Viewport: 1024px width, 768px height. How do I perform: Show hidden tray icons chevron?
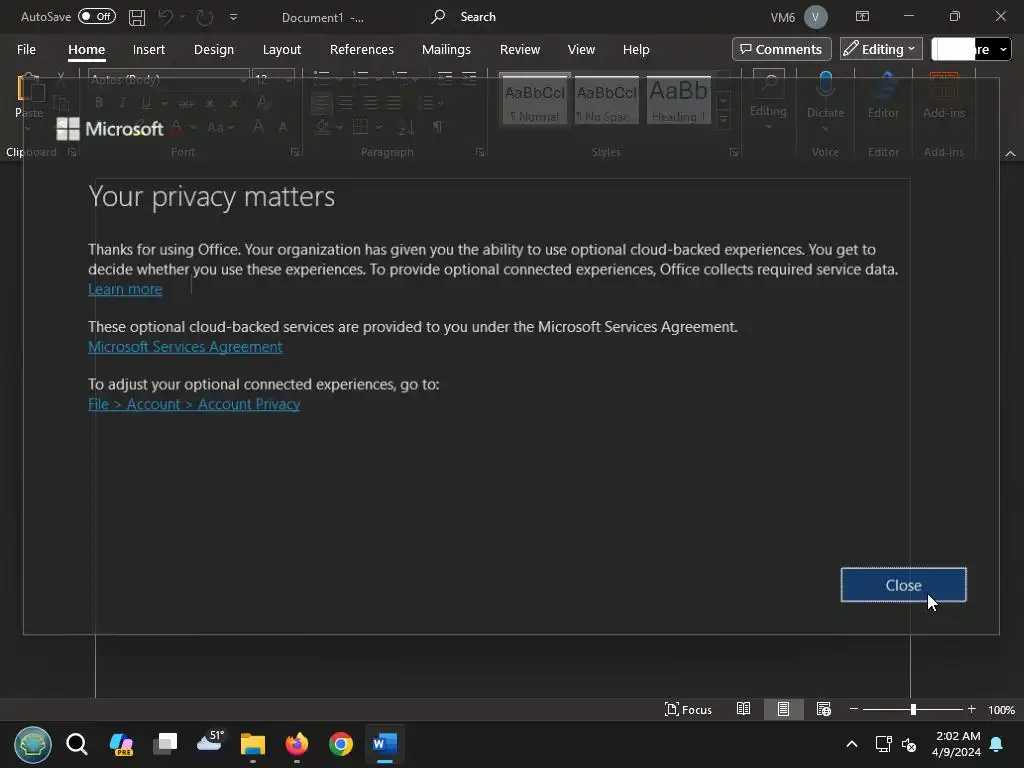(x=852, y=744)
